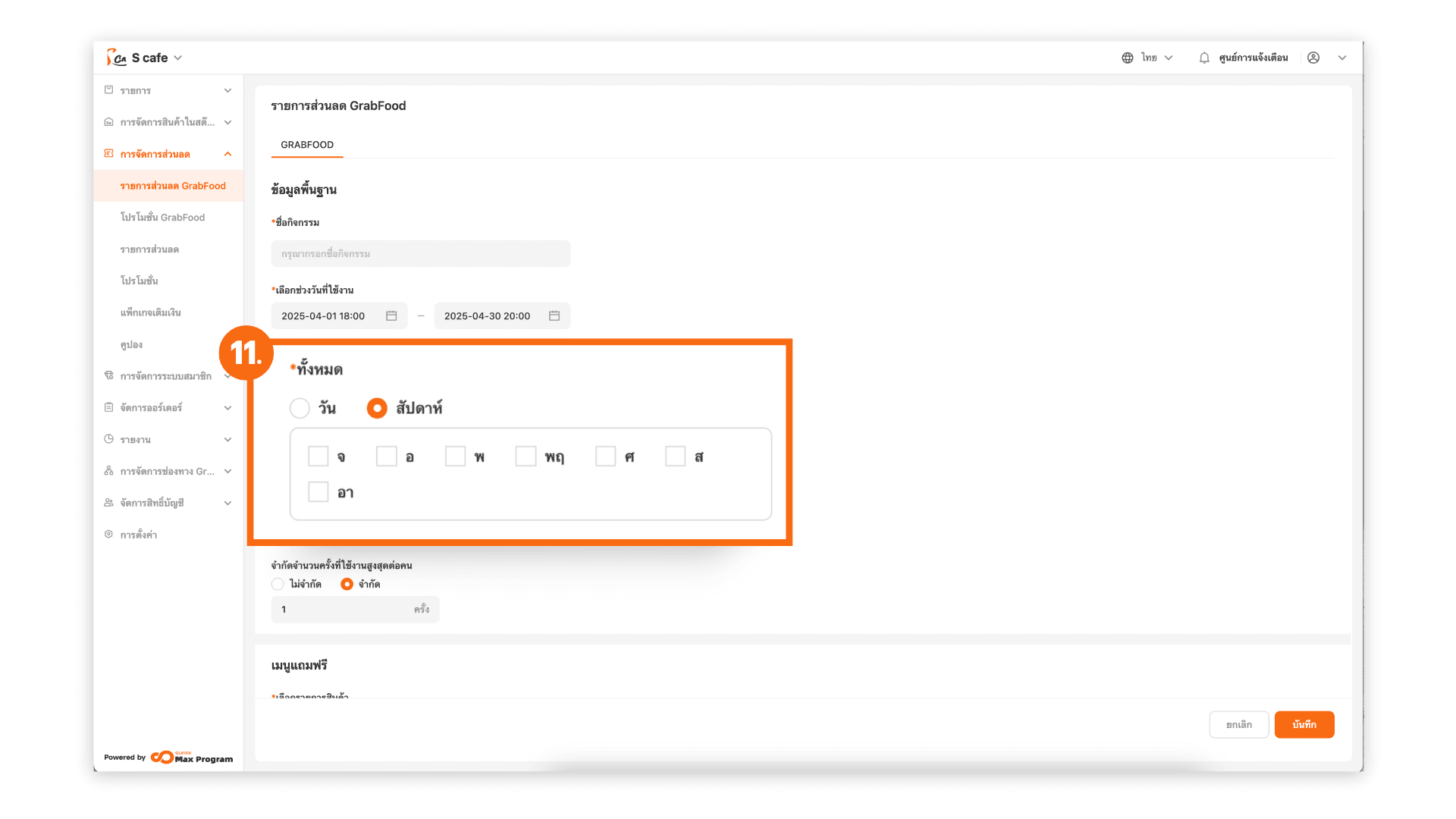Image resolution: width=1456 pixels, height=819 pixels.
Task: Click the ยกเลิก cancel button
Action: click(x=1238, y=724)
